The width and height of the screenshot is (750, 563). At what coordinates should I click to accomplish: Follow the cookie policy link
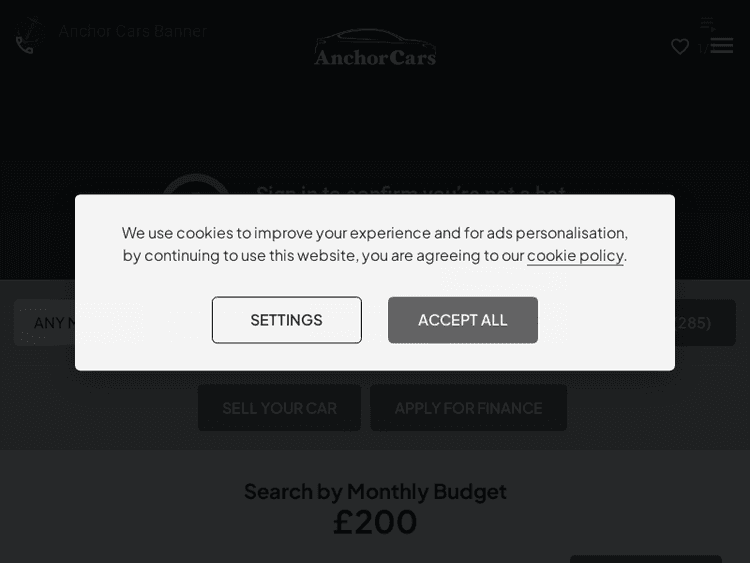(x=575, y=255)
